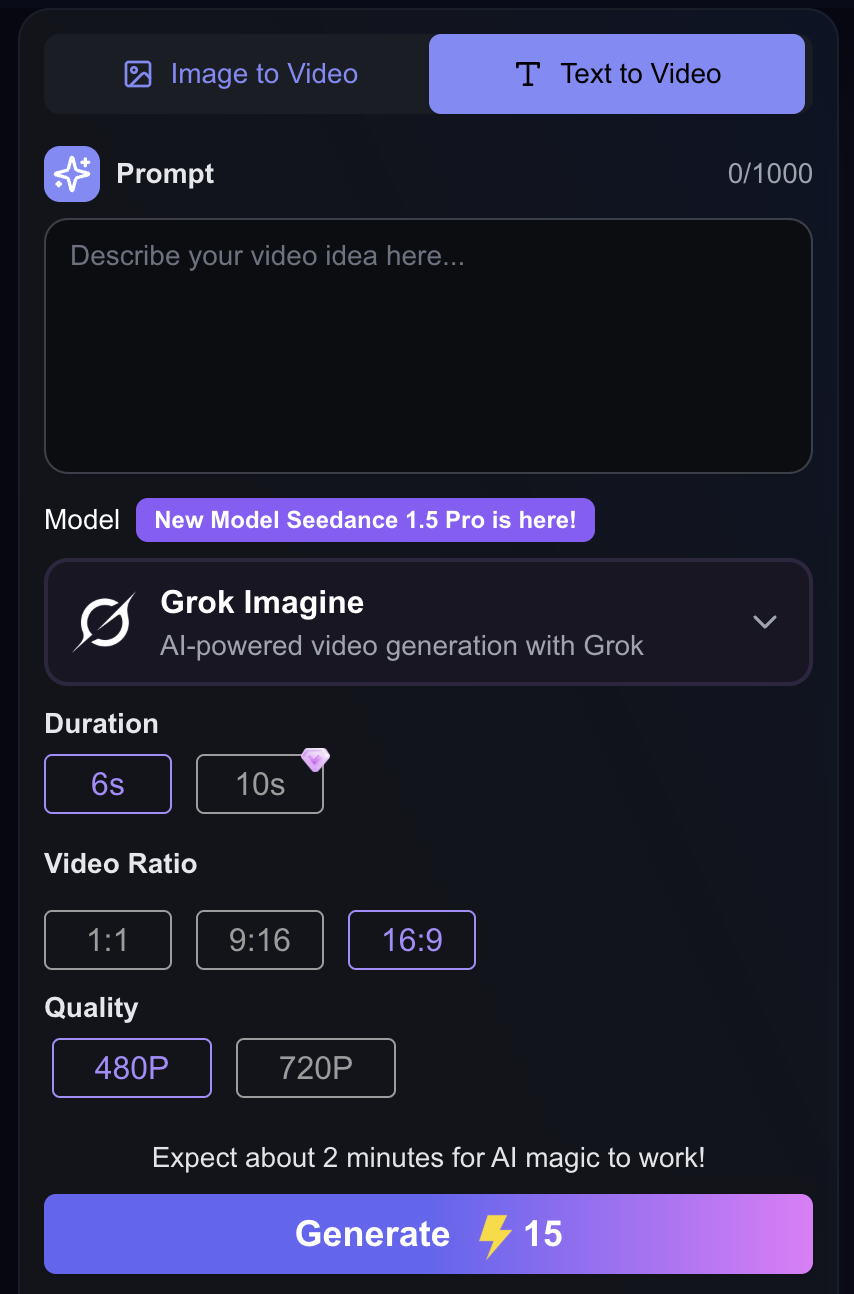Viewport: 854px width, 1294px height.
Task: Focus the video idea prompt text box
Action: coord(428,345)
